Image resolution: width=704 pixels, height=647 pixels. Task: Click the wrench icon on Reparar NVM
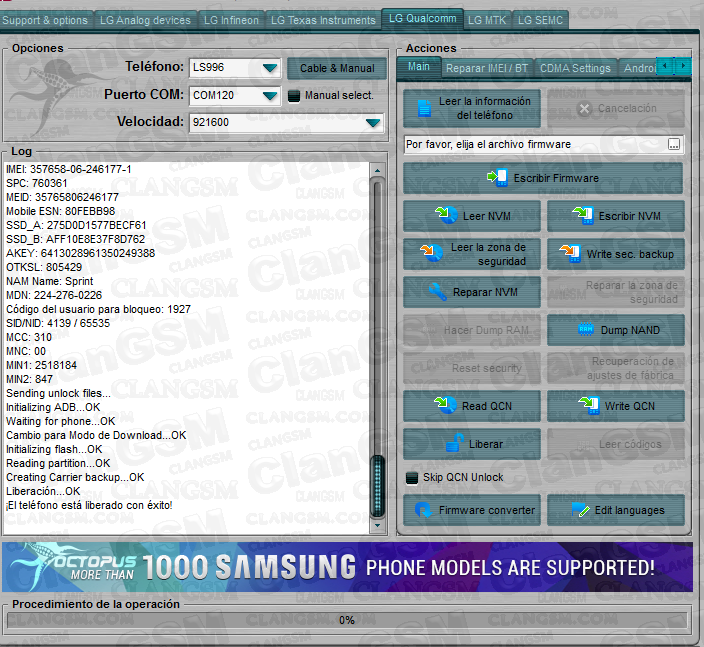coord(437,292)
